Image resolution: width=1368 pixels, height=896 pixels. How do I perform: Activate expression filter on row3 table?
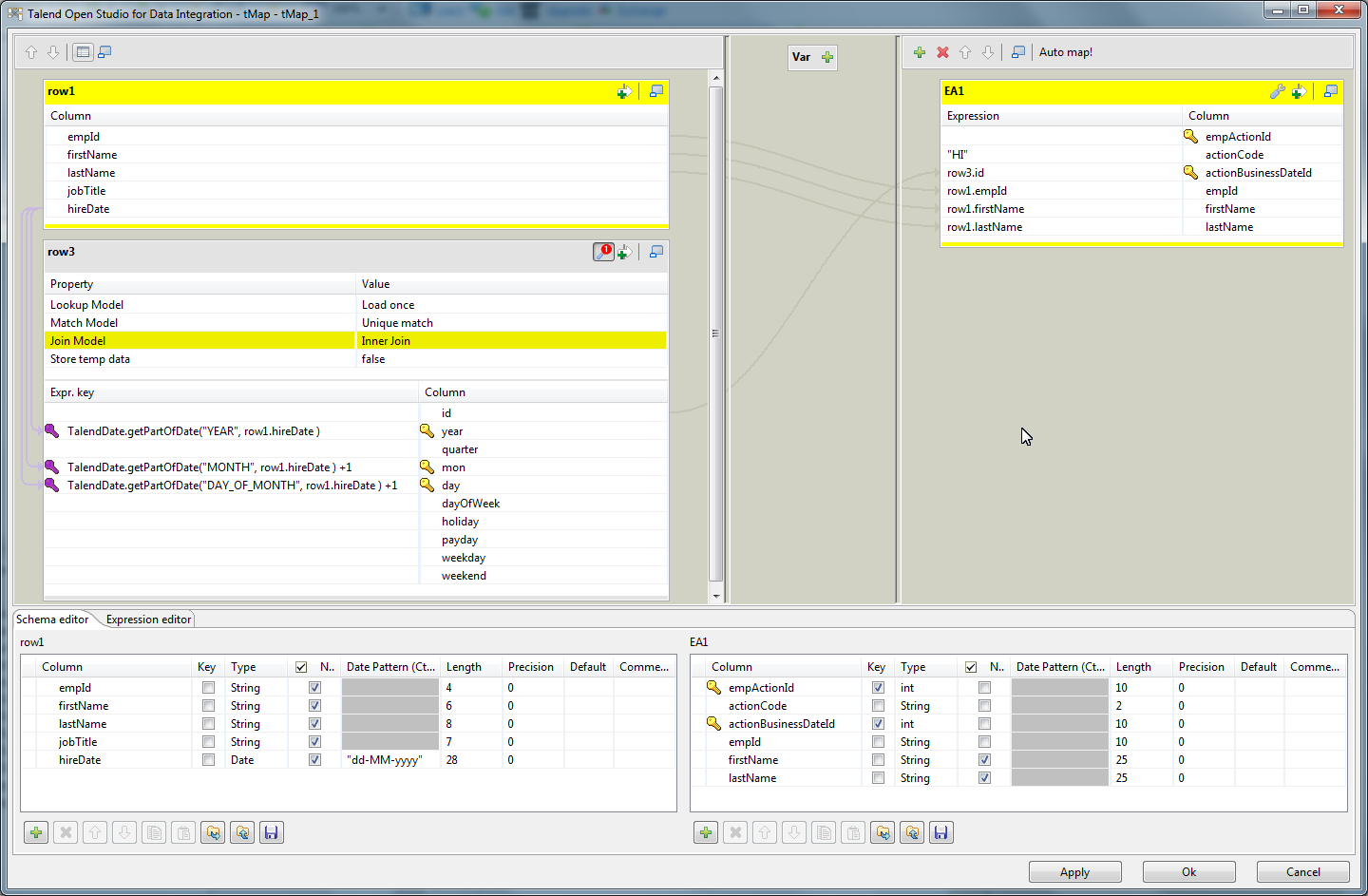point(624,252)
